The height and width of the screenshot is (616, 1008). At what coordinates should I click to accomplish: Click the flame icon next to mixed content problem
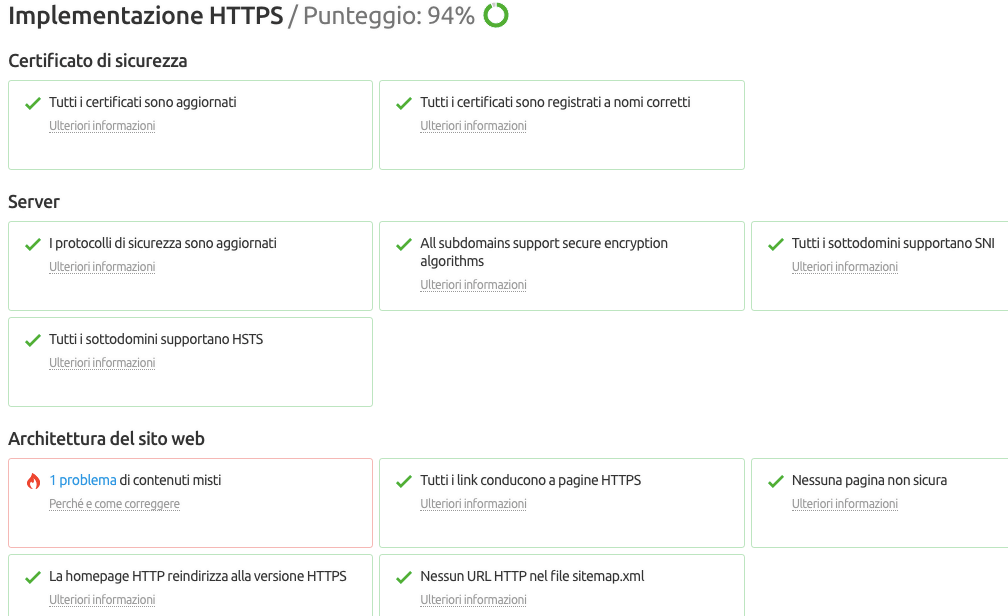click(33, 480)
